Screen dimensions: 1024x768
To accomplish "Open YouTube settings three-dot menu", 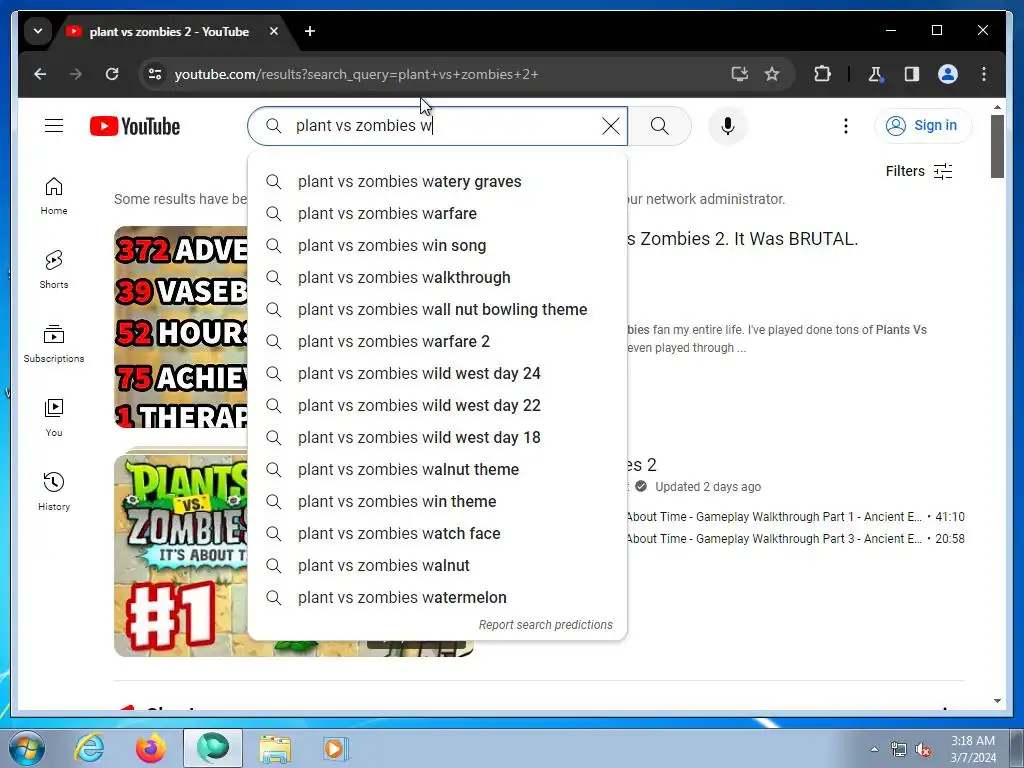I will (846, 125).
